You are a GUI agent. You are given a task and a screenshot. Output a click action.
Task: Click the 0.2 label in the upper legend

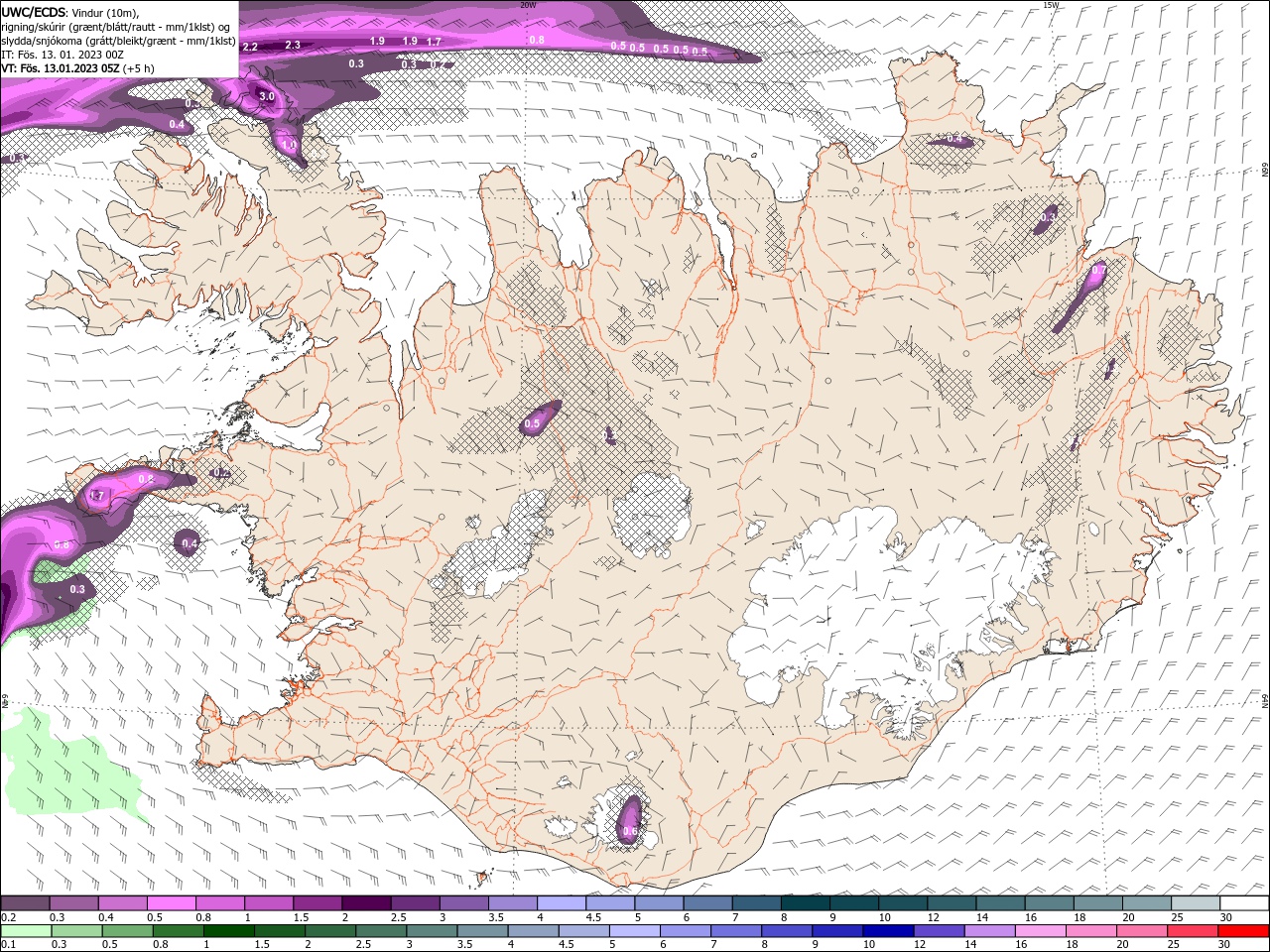(x=9, y=917)
